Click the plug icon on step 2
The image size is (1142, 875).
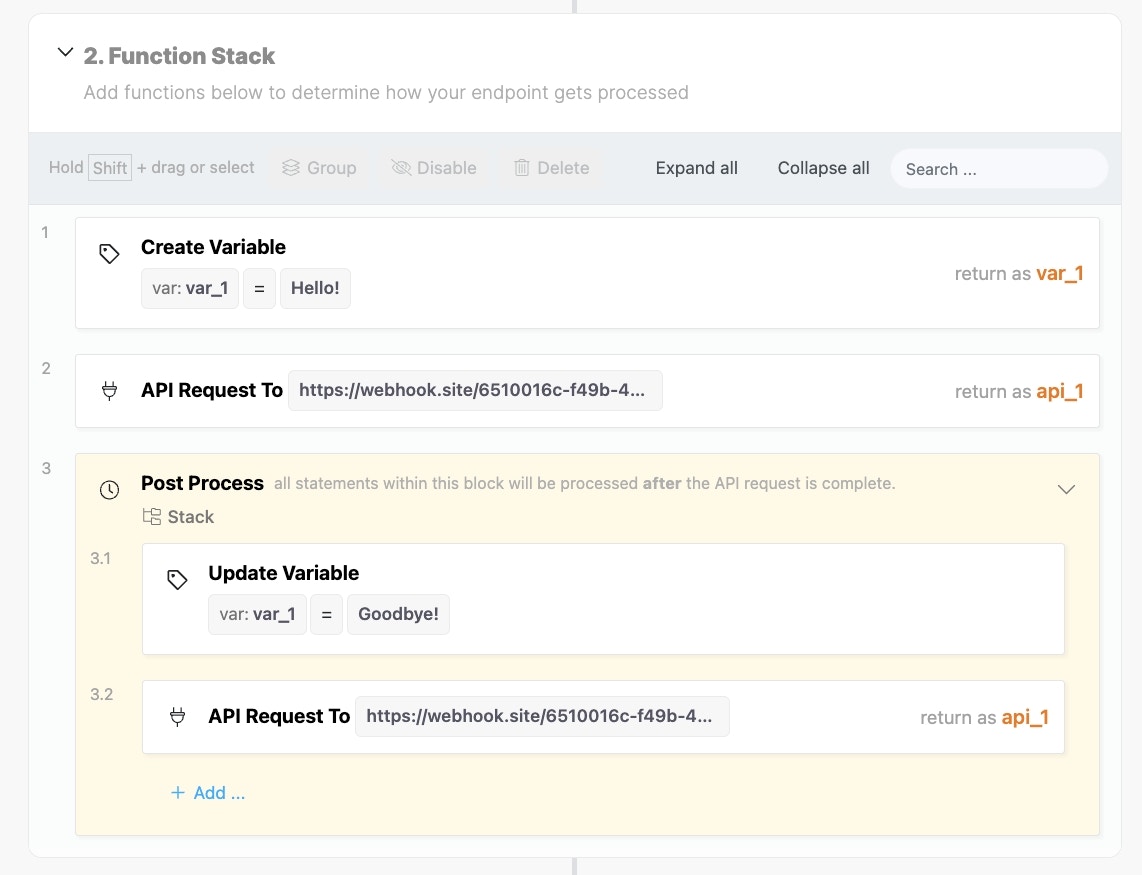click(110, 391)
